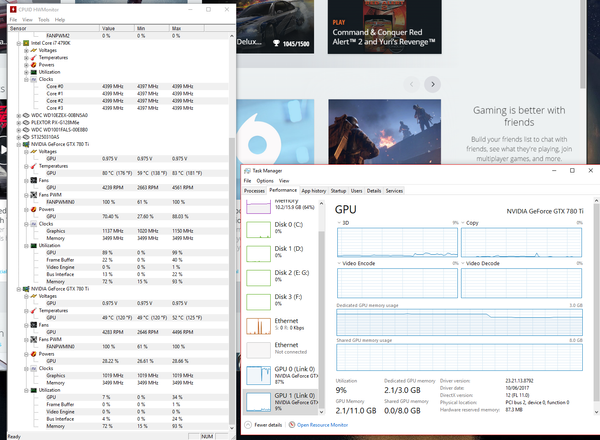Collapse Clocks under Intel Core i7
This screenshot has width=600, height=440.
pos(26,80)
